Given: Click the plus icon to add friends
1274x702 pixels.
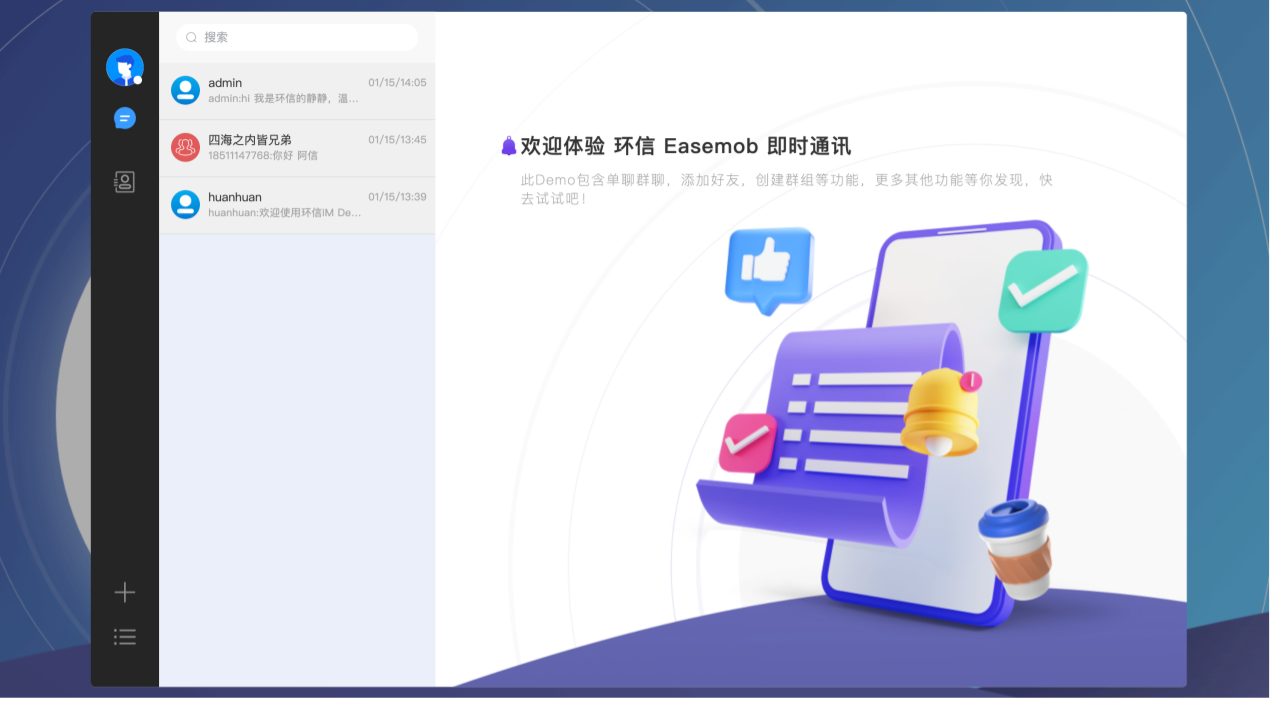Looking at the screenshot, I should [124, 591].
